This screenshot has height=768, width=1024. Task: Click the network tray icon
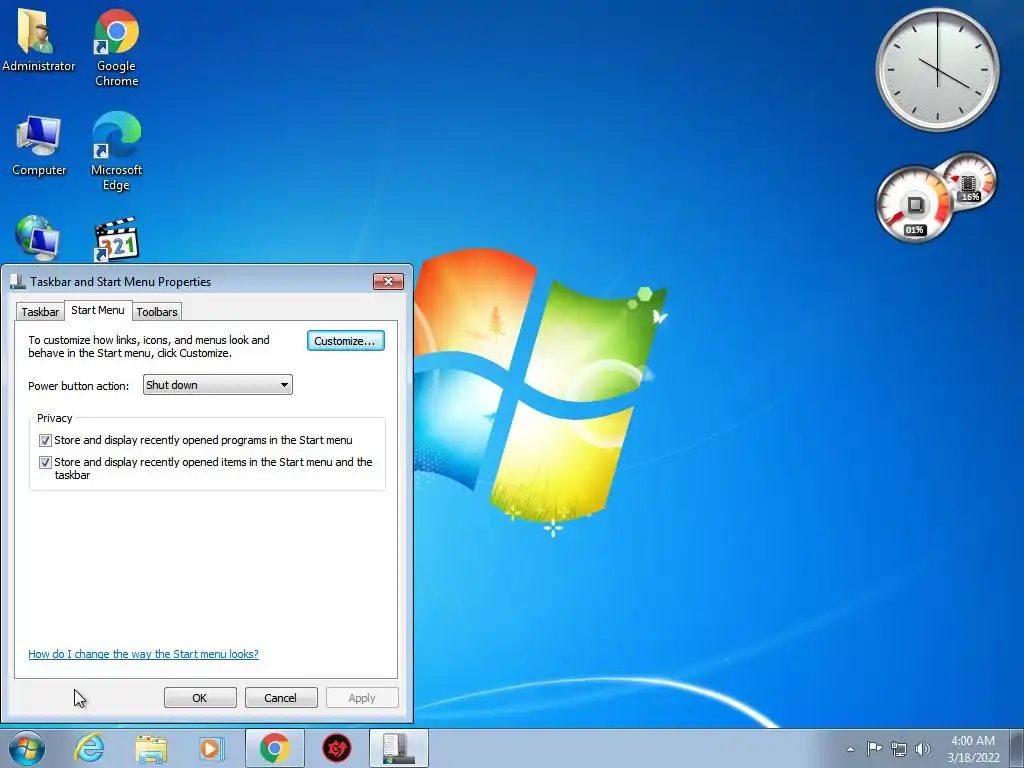(899, 748)
